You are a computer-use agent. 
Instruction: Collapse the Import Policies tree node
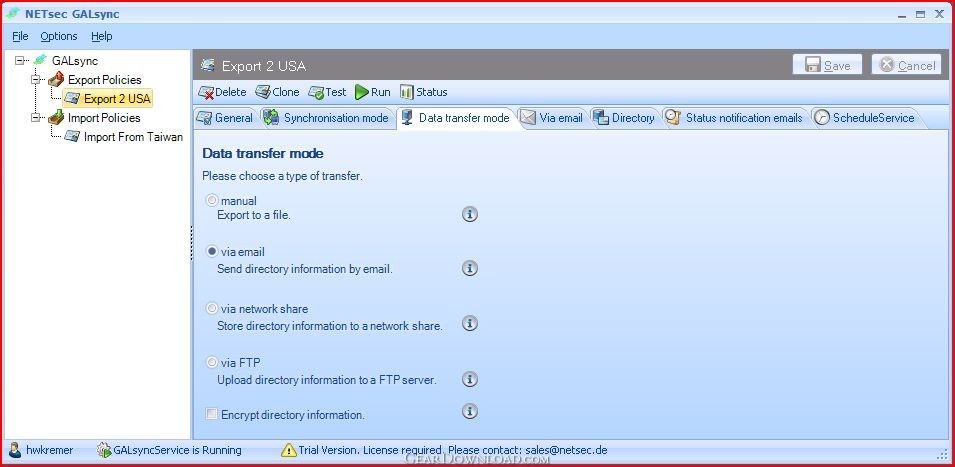(x=36, y=117)
